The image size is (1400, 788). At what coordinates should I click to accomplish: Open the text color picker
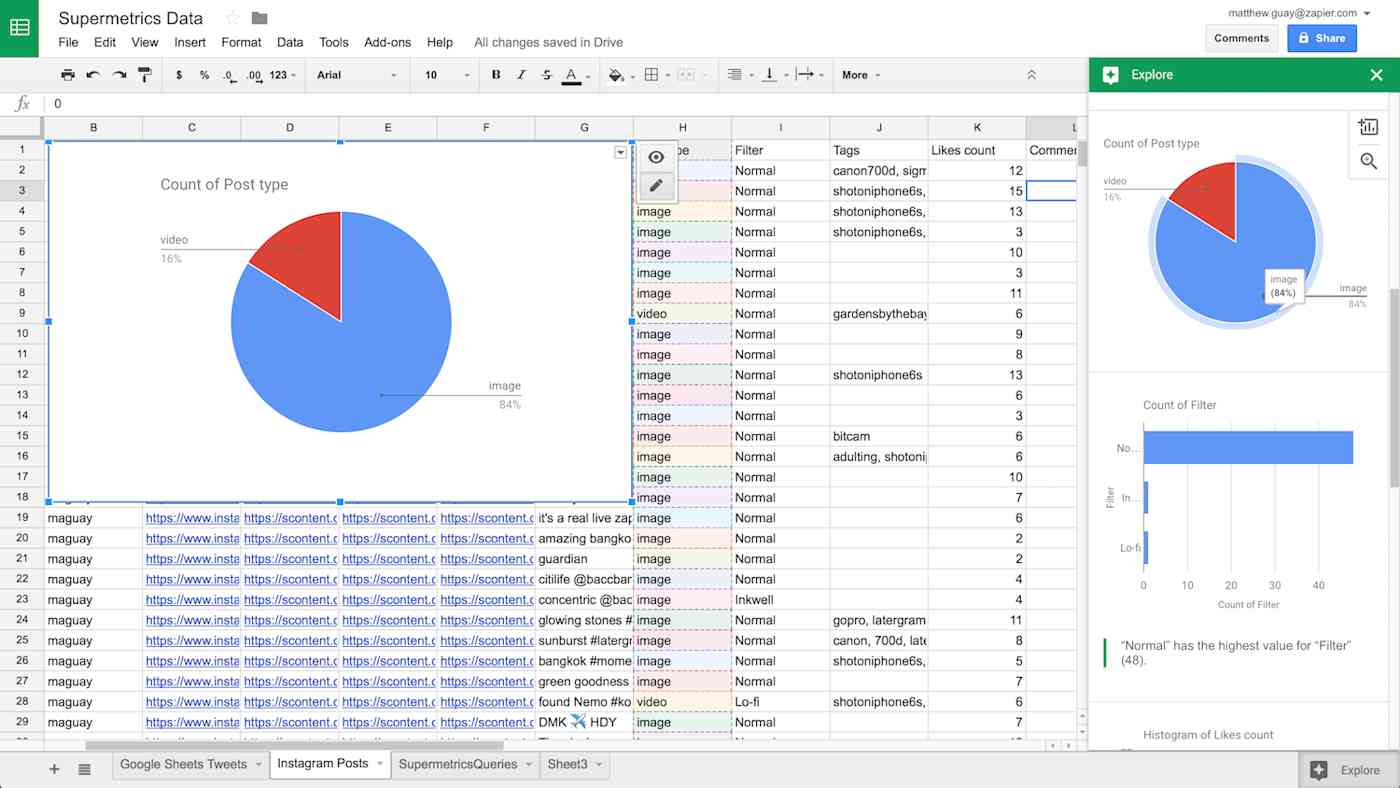(572, 75)
